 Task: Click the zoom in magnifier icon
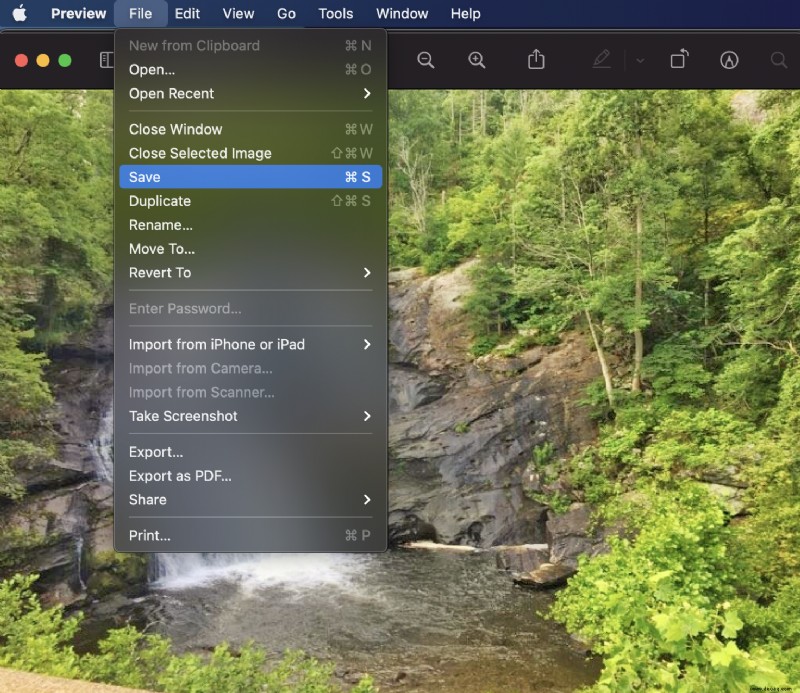pos(477,60)
